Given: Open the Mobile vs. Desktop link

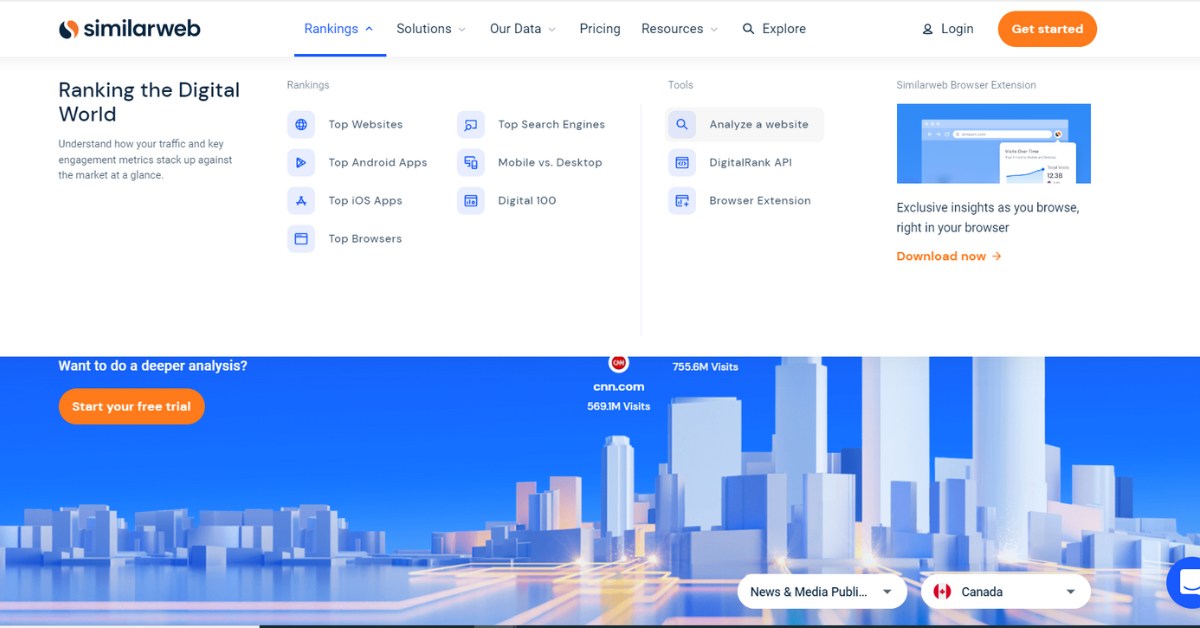Looking at the screenshot, I should coord(550,163).
